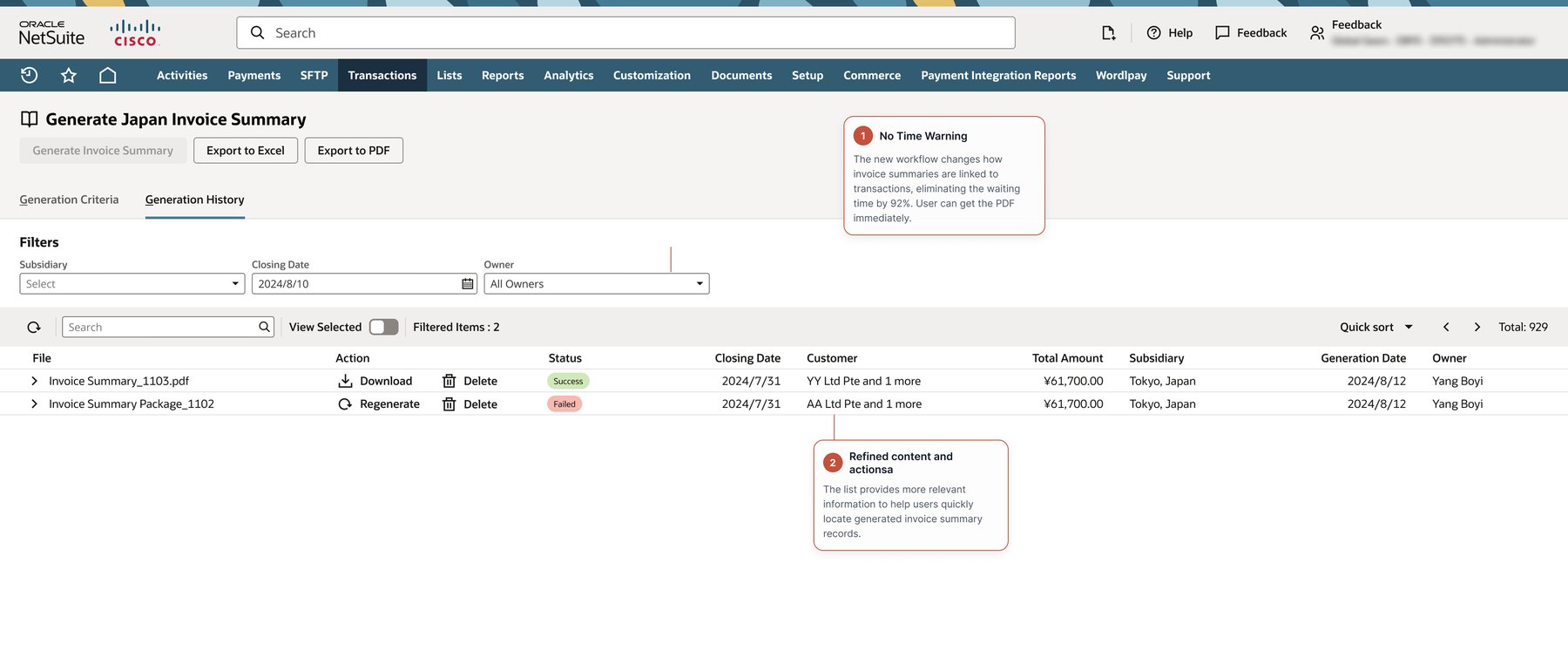The width and height of the screenshot is (1568, 671).
Task: Expand the Invoice Summary_1103.pdf row
Action: click(x=34, y=381)
